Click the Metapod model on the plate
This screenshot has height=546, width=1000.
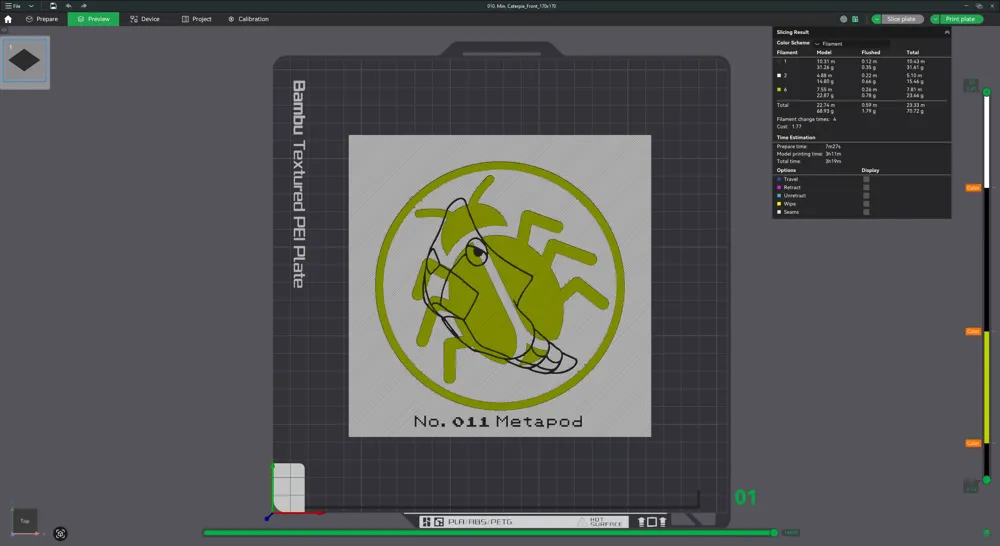(499, 285)
